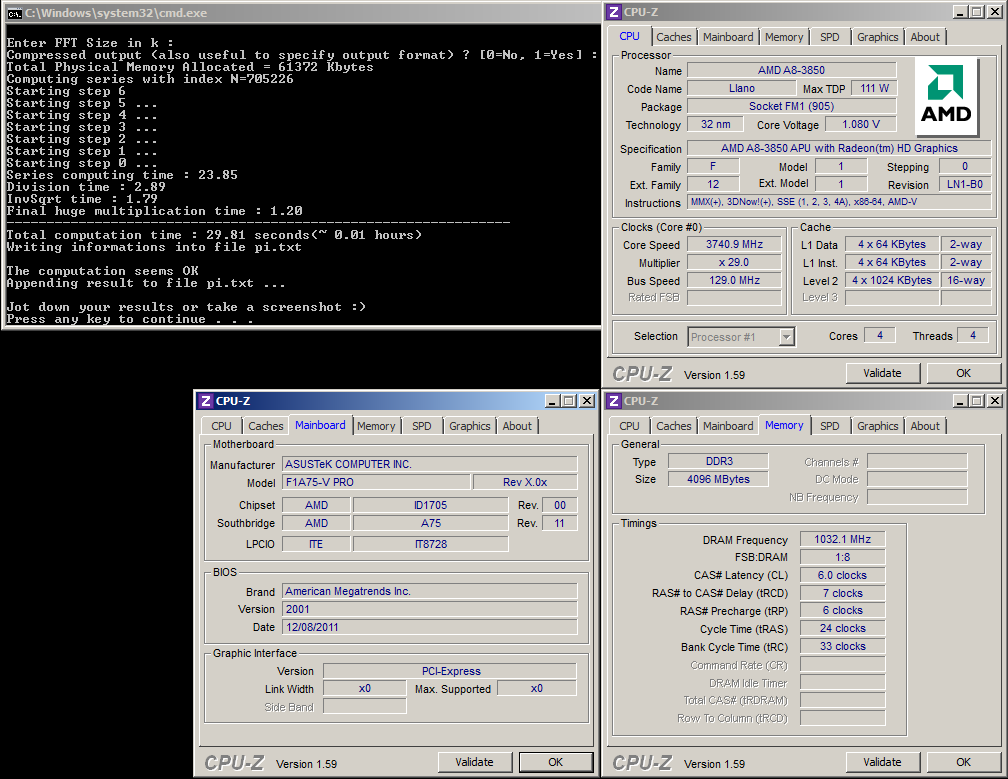Click the CAS# Latency 6.0 clocks value
This screenshot has height=779, width=1008.
[x=842, y=575]
